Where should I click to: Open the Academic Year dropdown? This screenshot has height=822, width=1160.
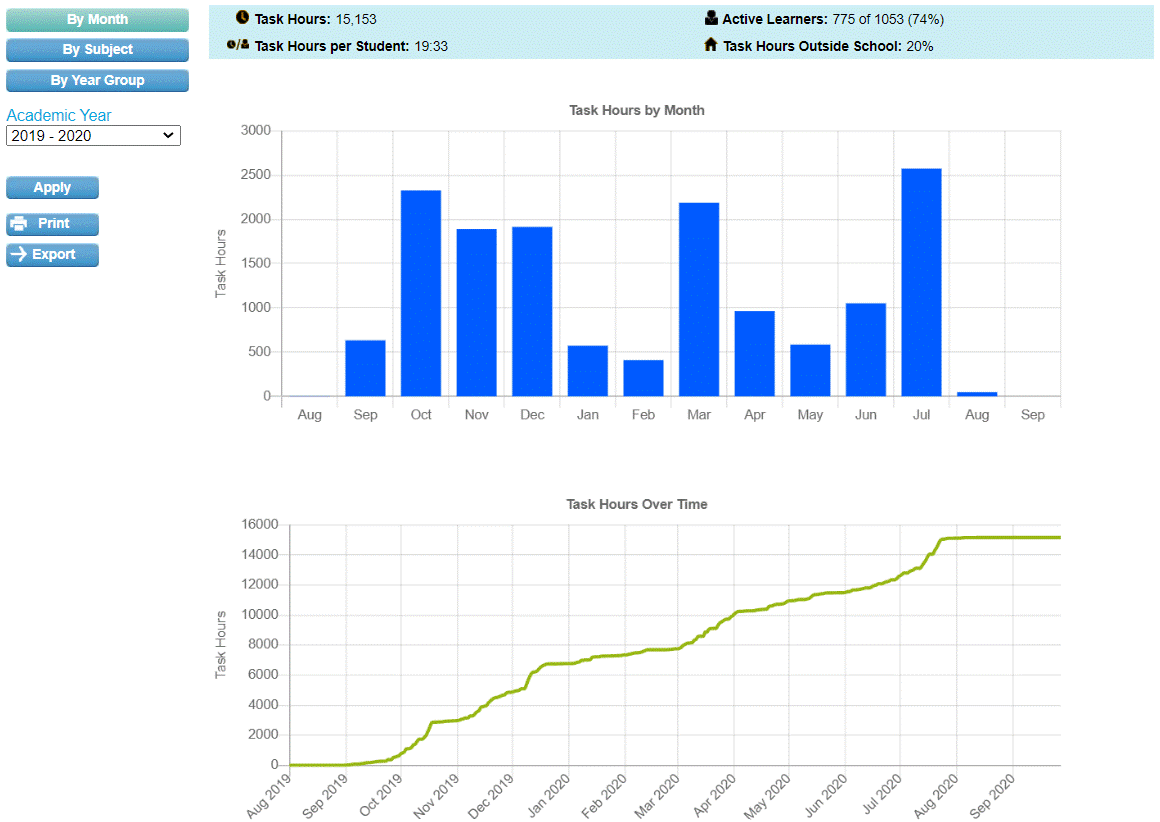[93, 136]
